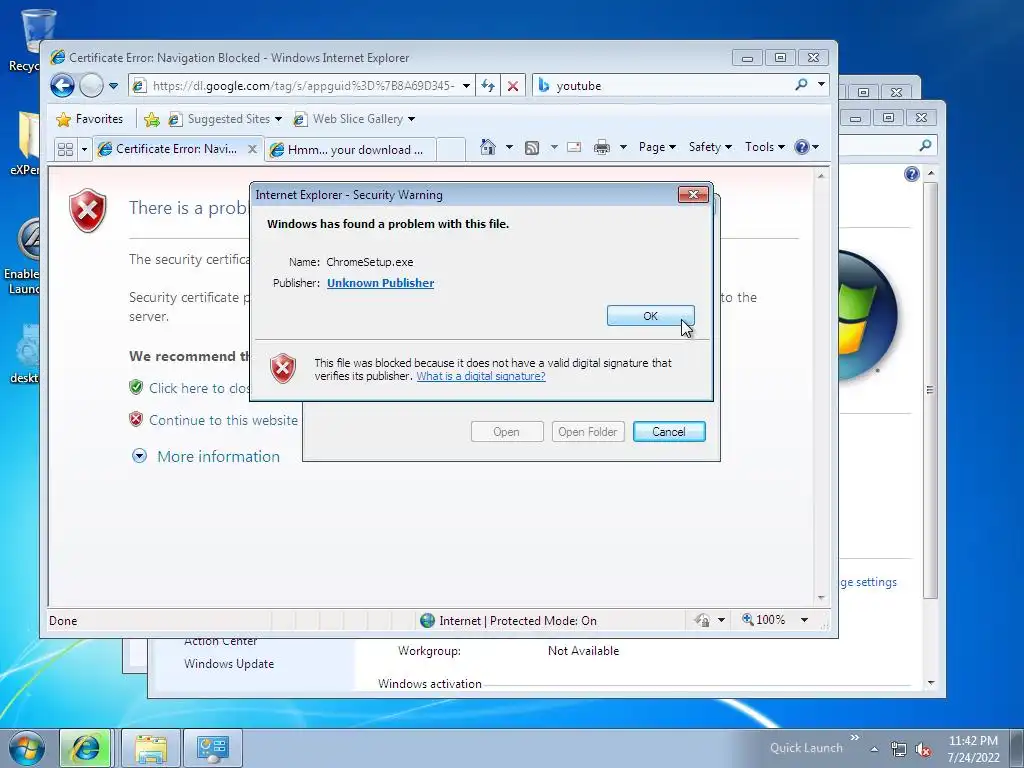Open the Page menu

656,147
